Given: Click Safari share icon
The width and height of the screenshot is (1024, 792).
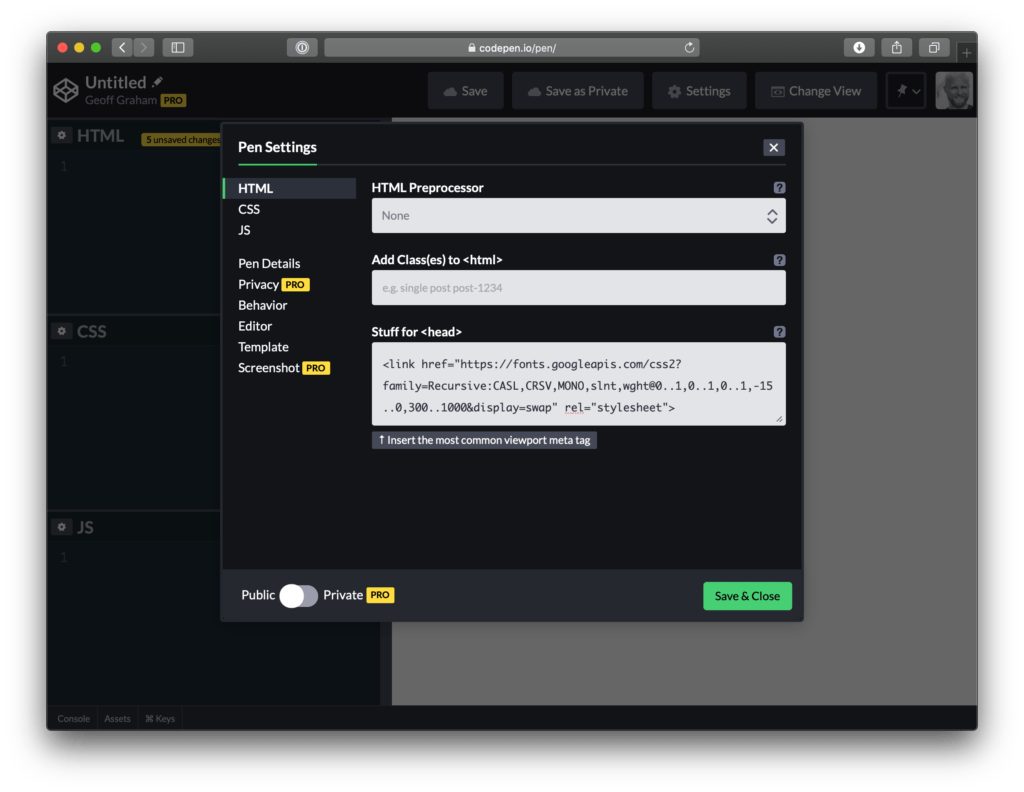Looking at the screenshot, I should click(x=896, y=47).
